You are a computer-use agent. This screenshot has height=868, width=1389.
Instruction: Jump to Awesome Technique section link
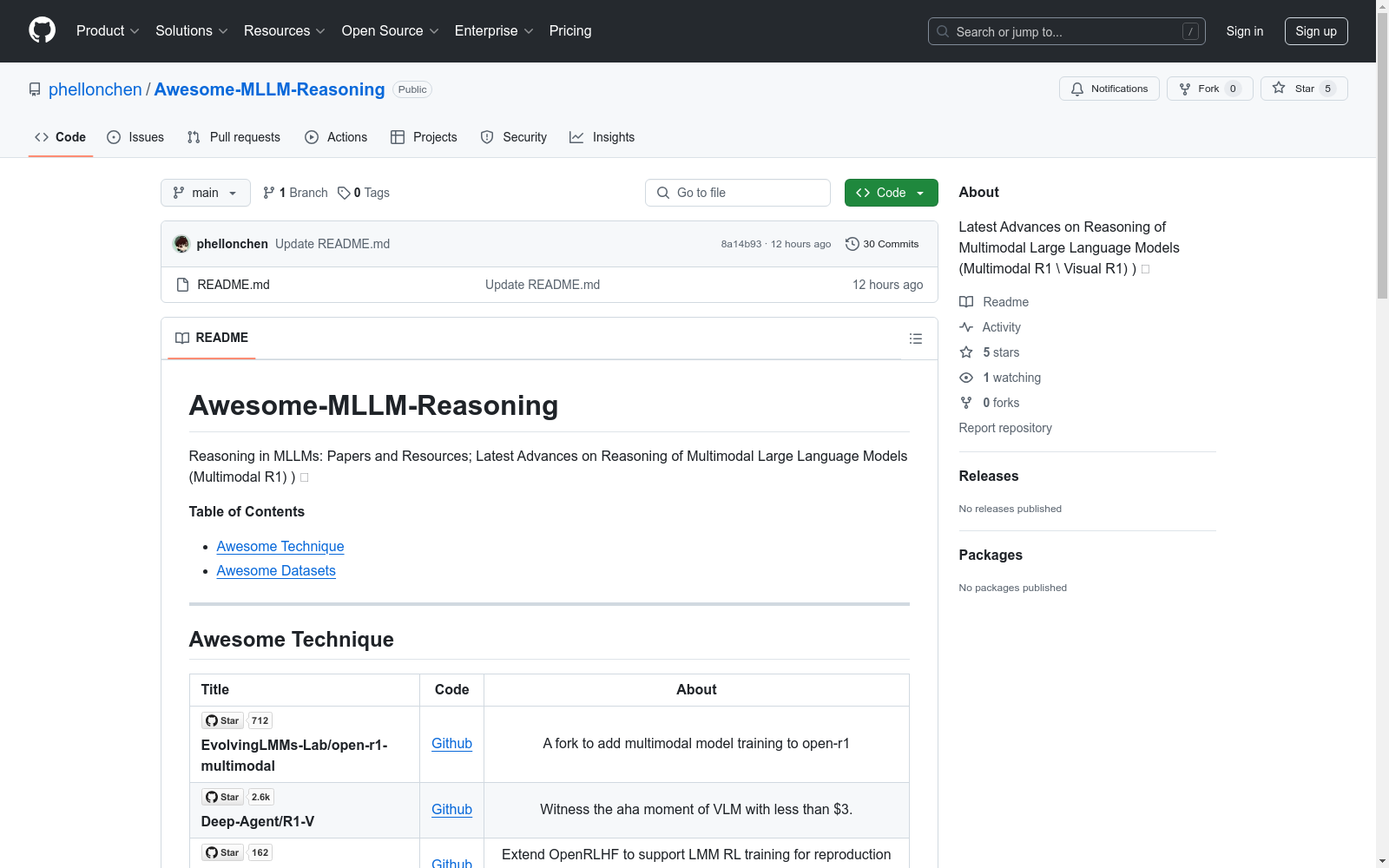tap(280, 546)
